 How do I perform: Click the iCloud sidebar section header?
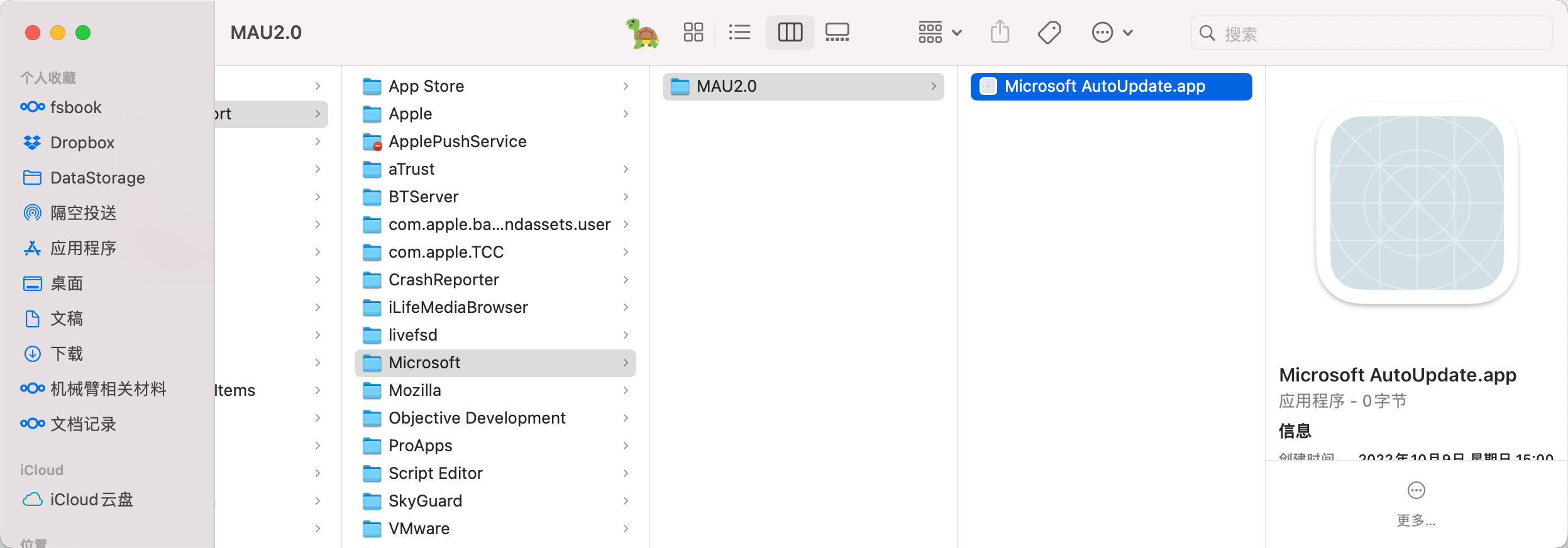click(x=41, y=470)
